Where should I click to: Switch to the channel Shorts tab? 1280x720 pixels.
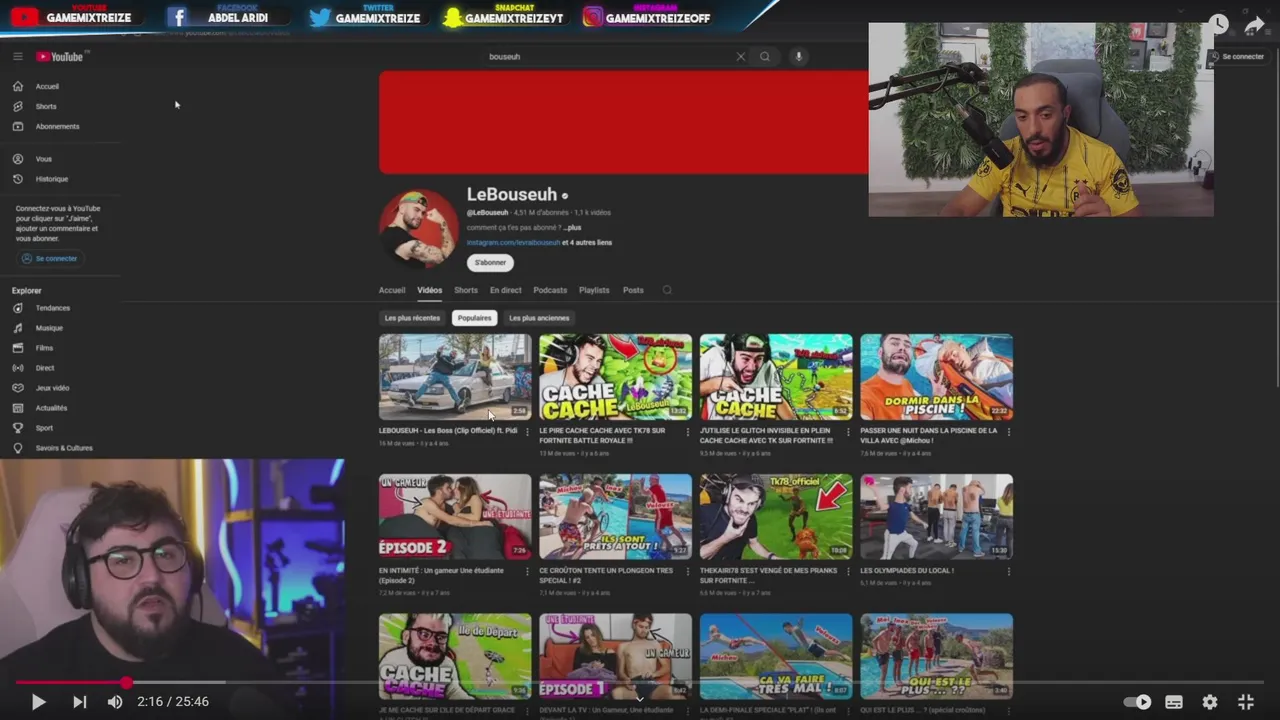pyautogui.click(x=466, y=290)
